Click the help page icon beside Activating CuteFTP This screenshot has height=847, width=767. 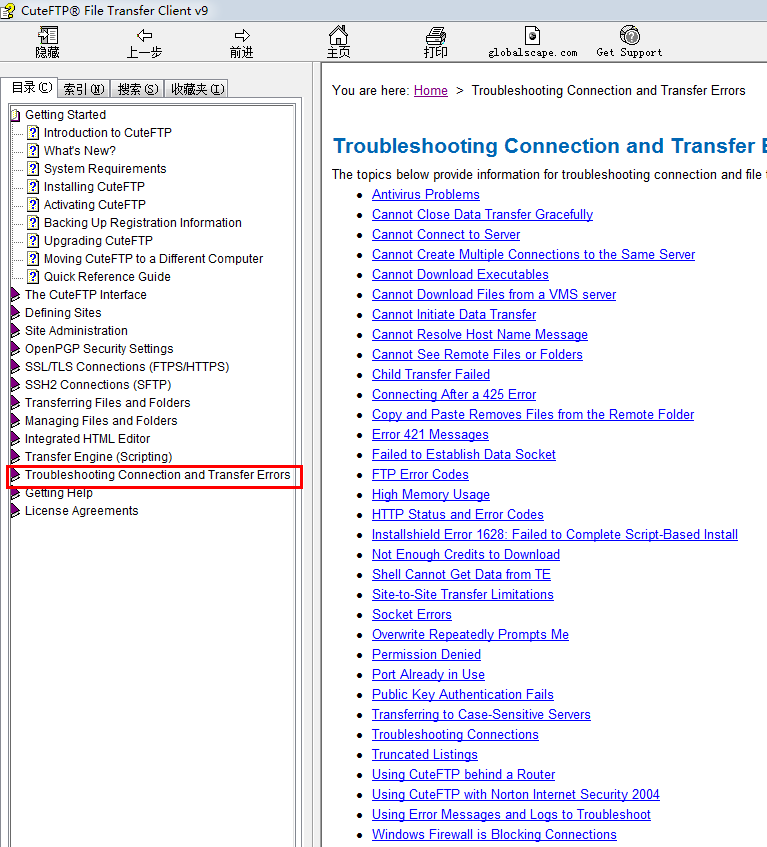33,205
